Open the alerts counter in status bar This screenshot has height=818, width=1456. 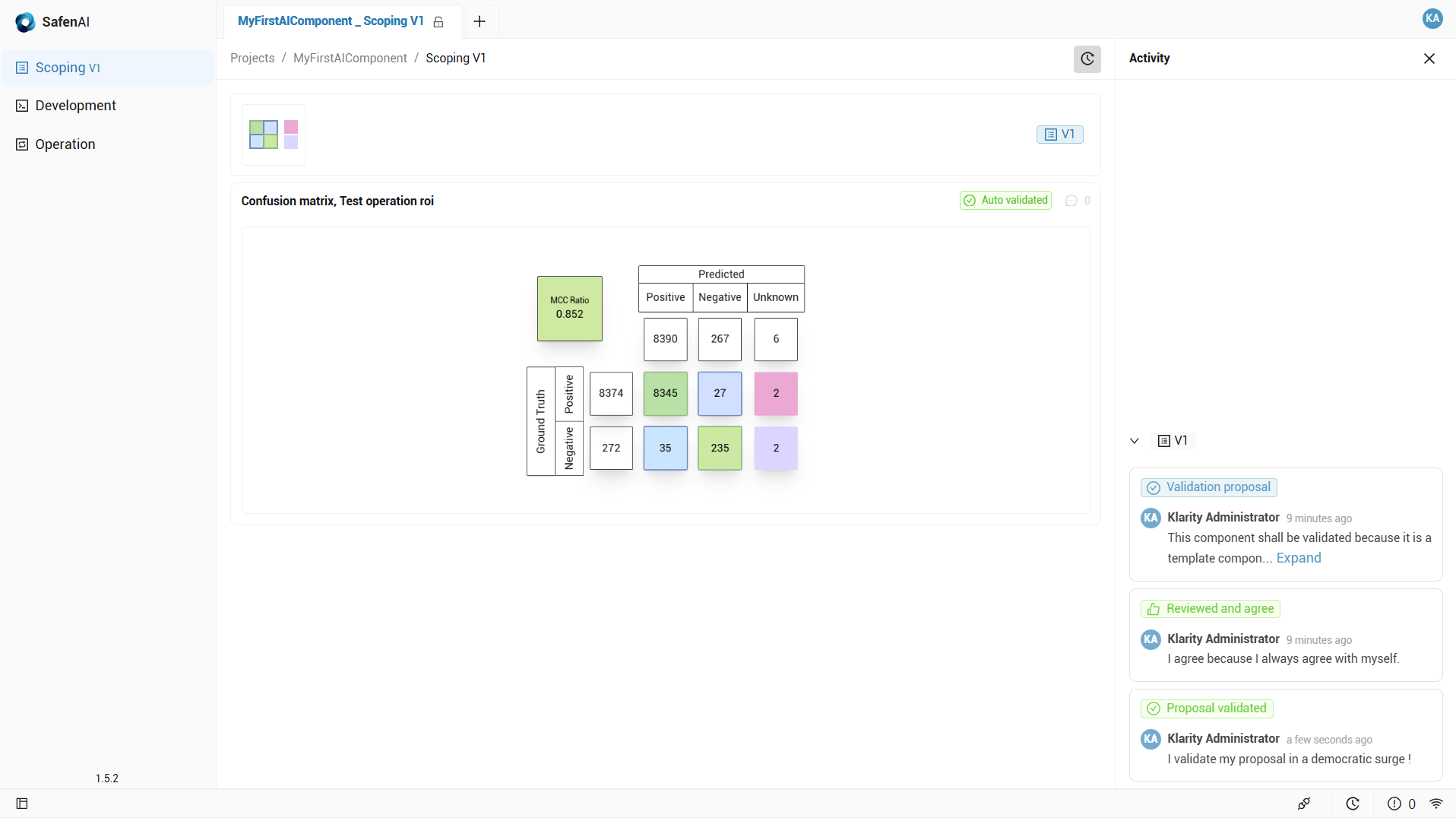coord(1401,804)
